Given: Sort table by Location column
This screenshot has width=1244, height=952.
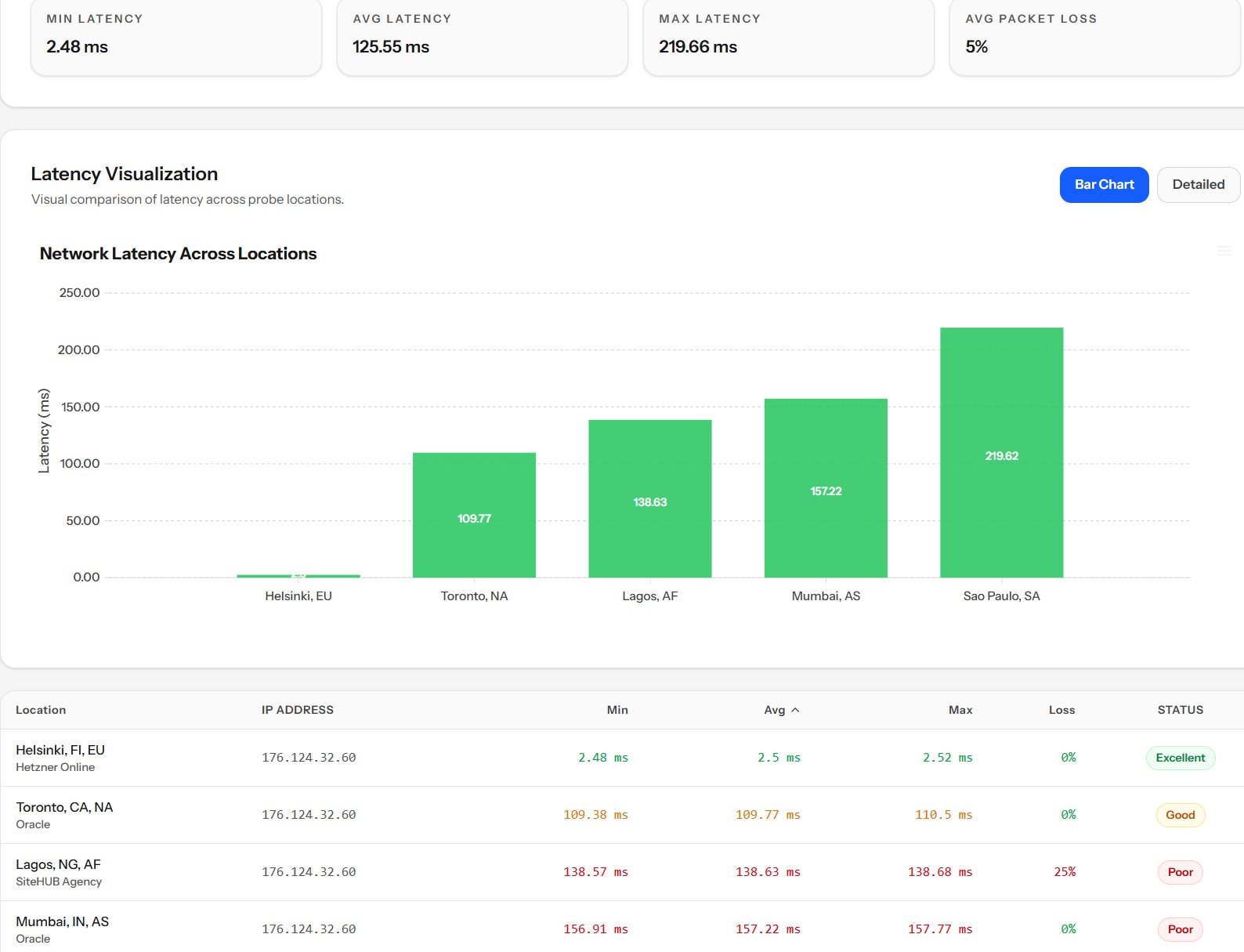Looking at the screenshot, I should click(41, 710).
